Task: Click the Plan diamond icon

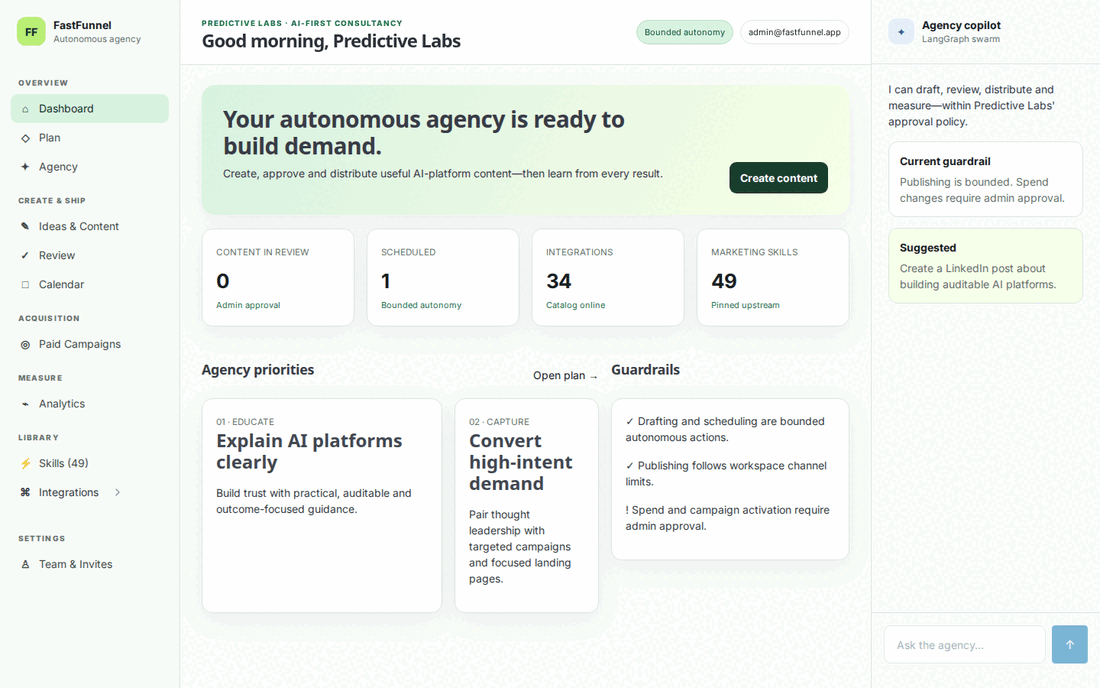Action: pyautogui.click(x=25, y=138)
